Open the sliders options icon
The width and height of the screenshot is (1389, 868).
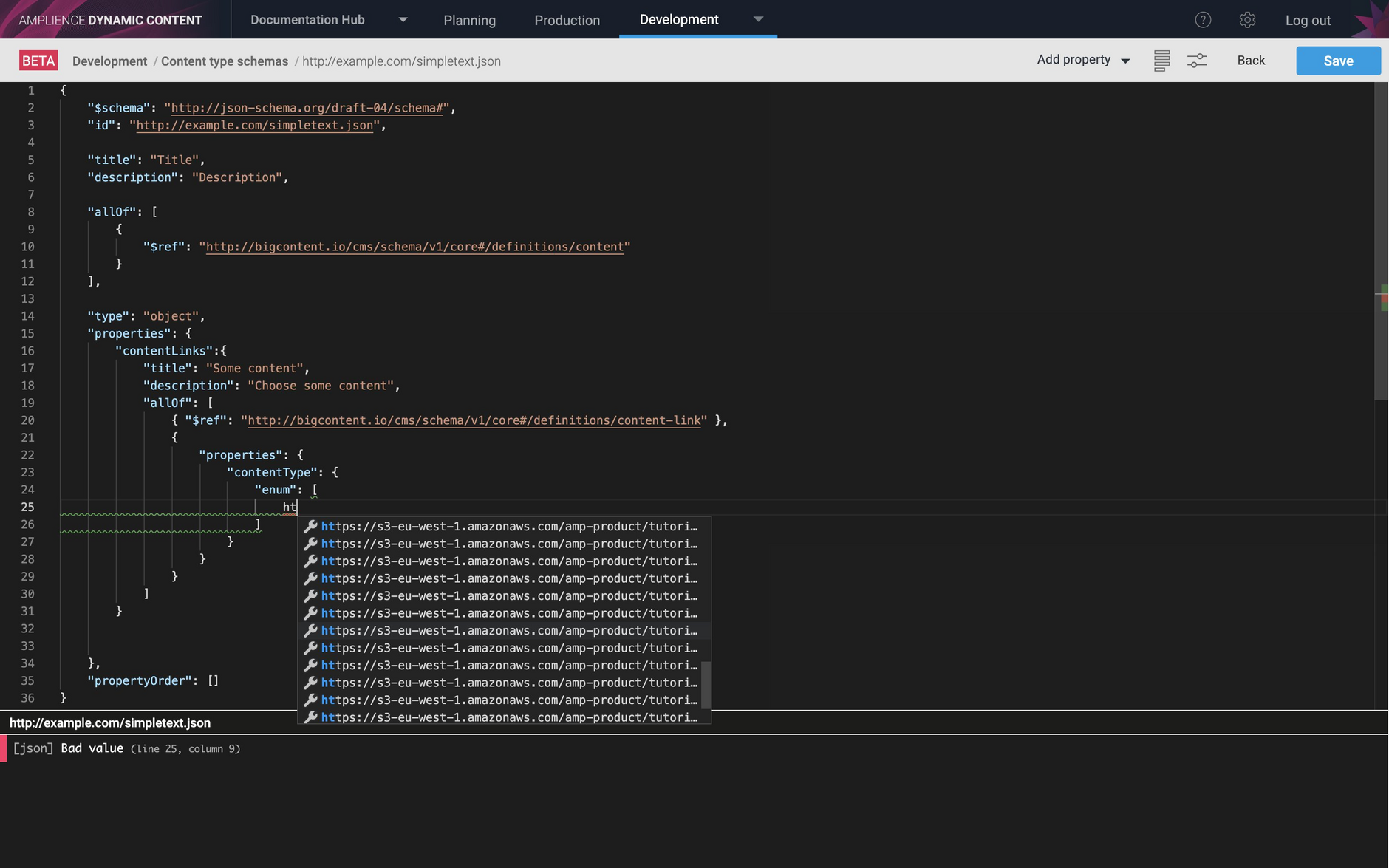pos(1197,61)
